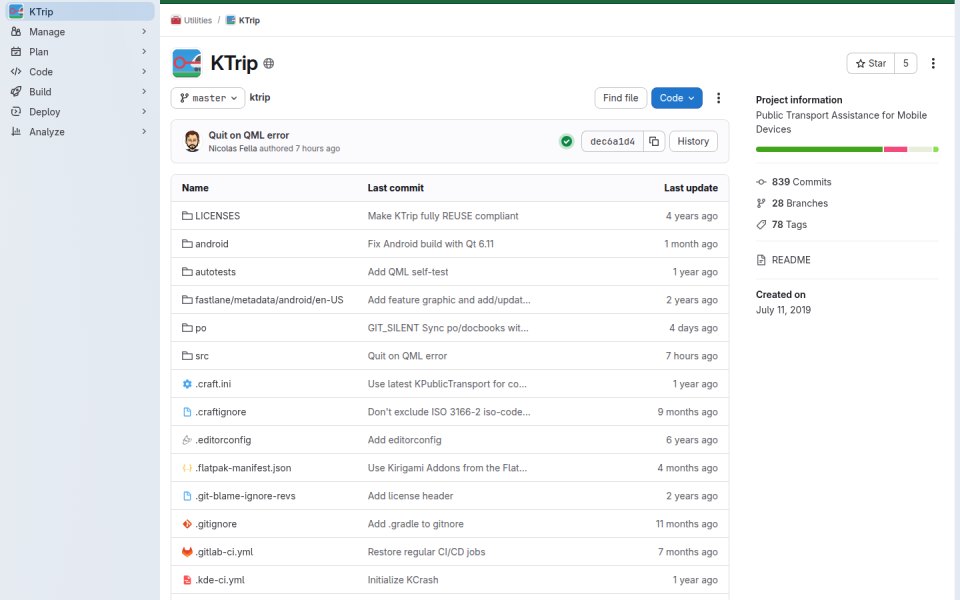Open fastlane/metadata/android/en-US folder

click(x=269, y=300)
